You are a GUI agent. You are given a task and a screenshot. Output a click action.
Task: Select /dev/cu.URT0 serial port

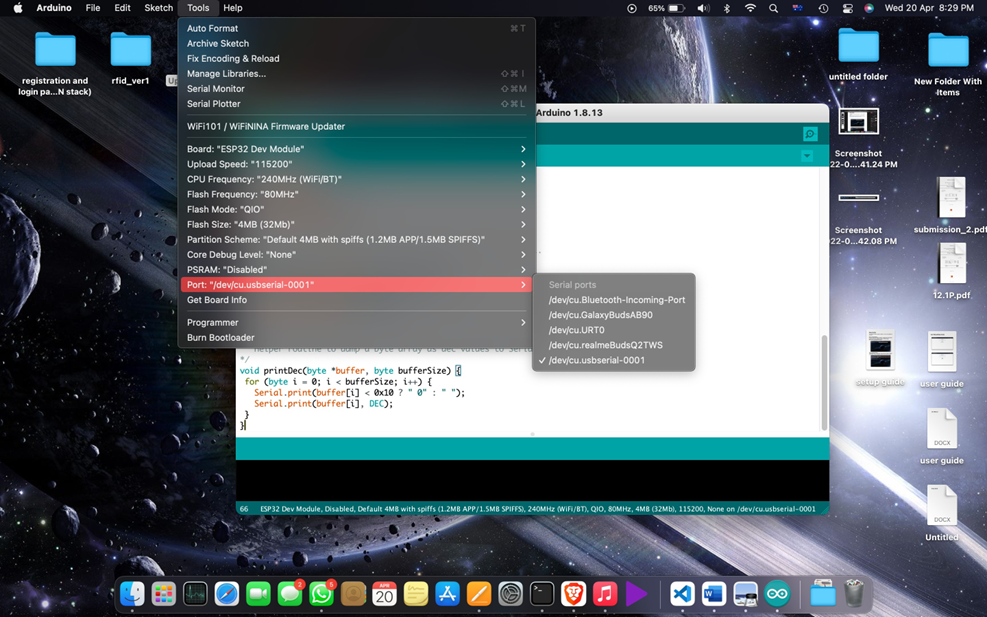[x=614, y=330]
